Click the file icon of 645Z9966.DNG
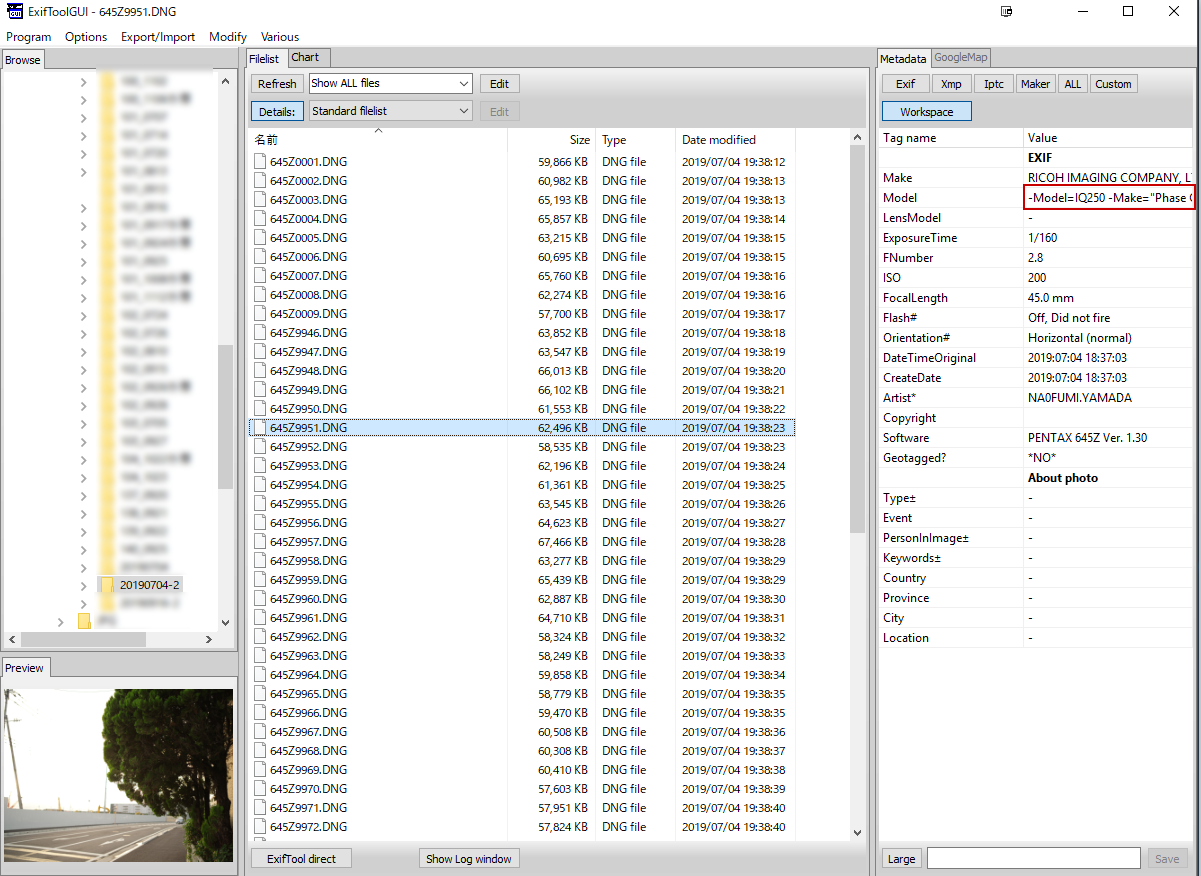This screenshot has height=876, width=1201. (260, 713)
